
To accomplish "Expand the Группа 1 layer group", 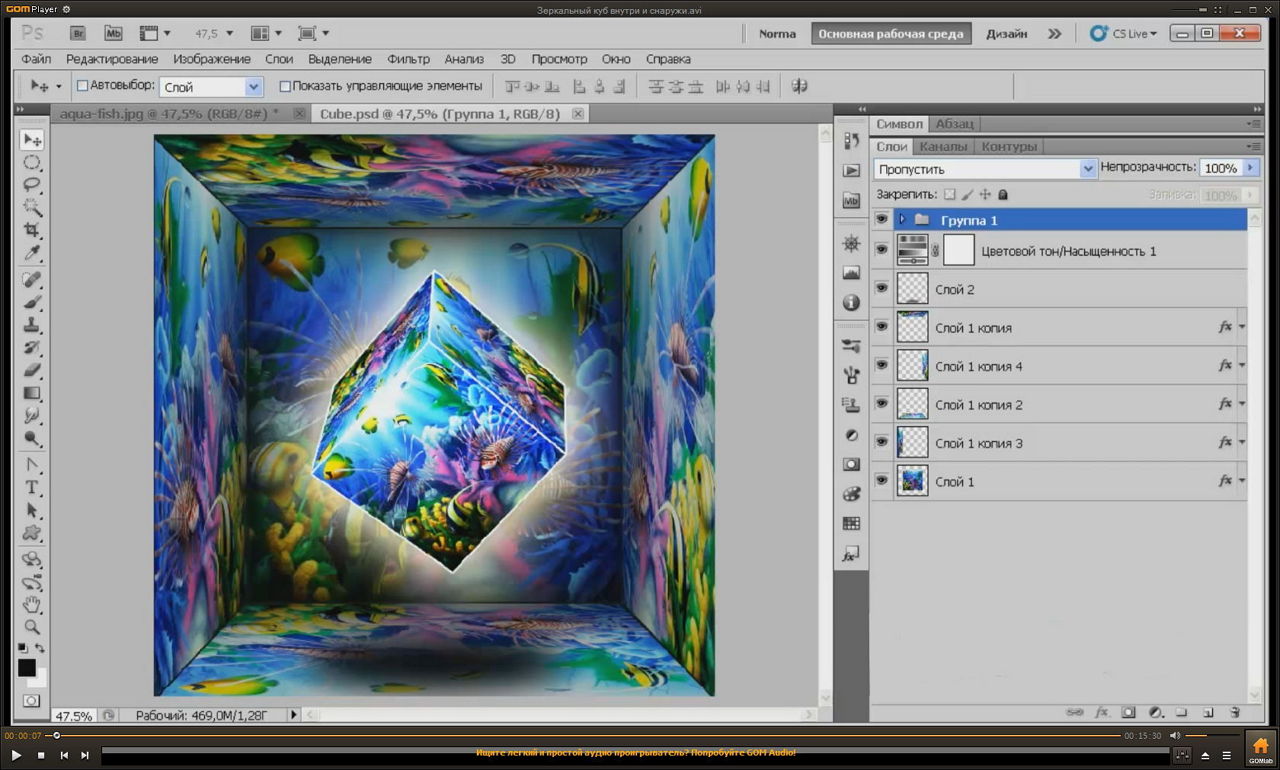I will (902, 220).
